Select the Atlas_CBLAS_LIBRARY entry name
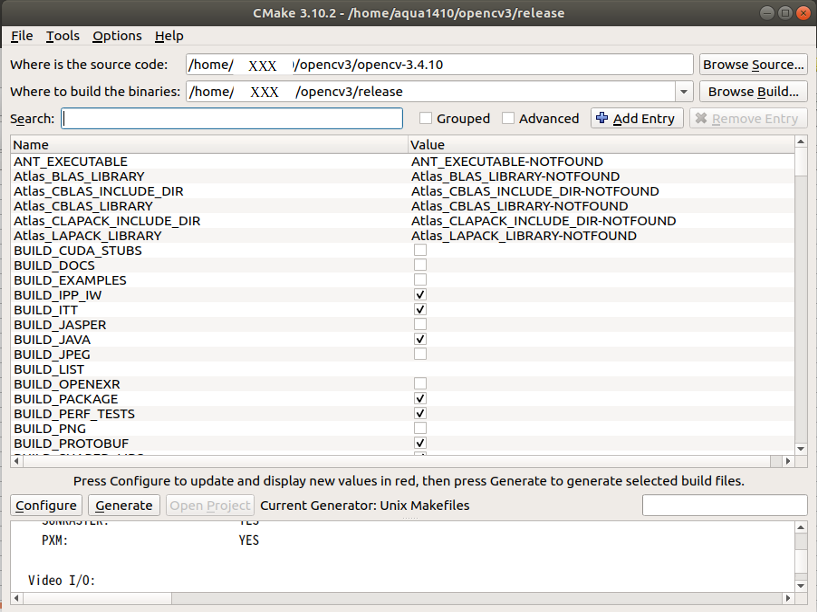 click(x=83, y=206)
